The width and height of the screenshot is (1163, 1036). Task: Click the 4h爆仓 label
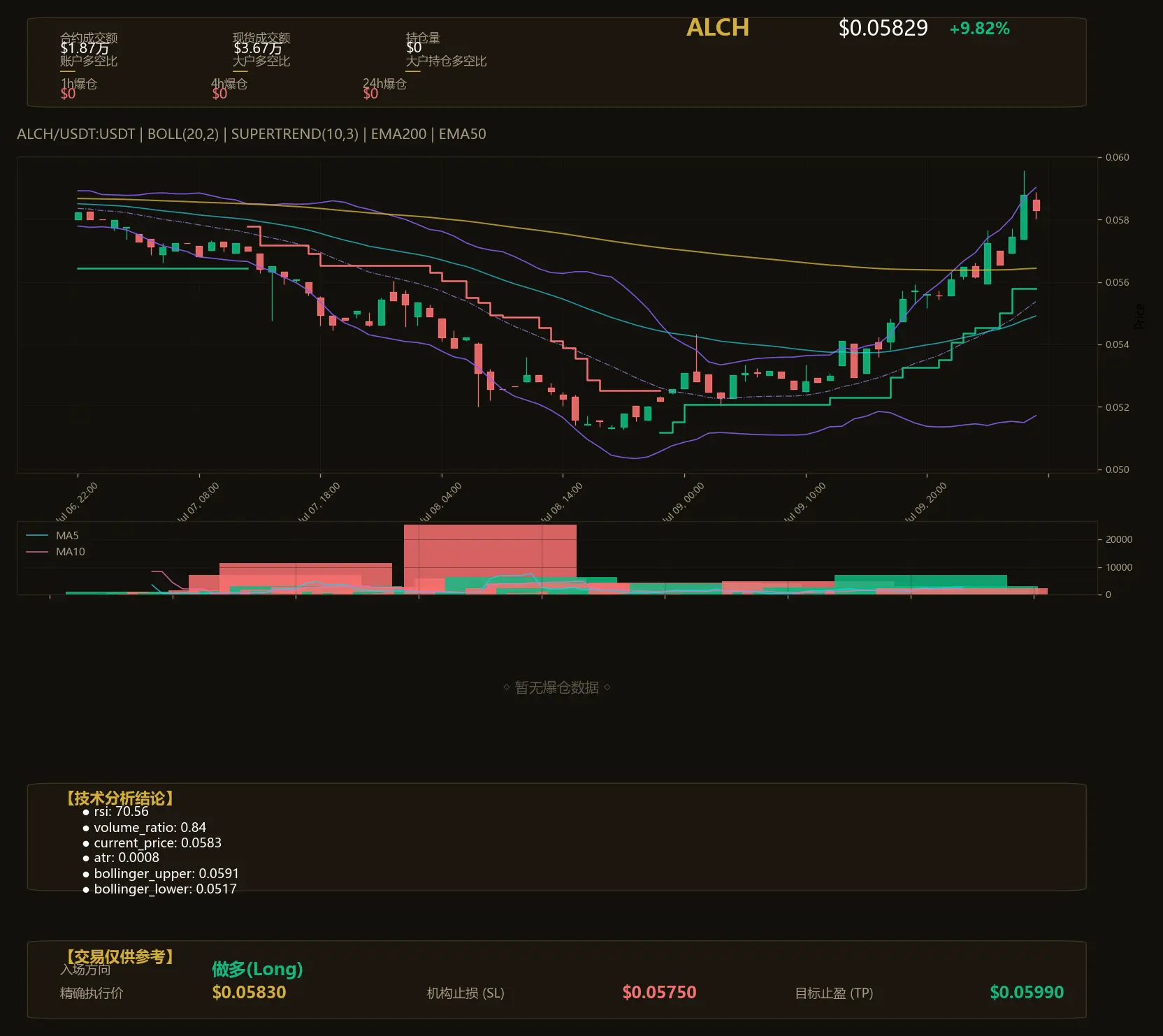point(229,84)
